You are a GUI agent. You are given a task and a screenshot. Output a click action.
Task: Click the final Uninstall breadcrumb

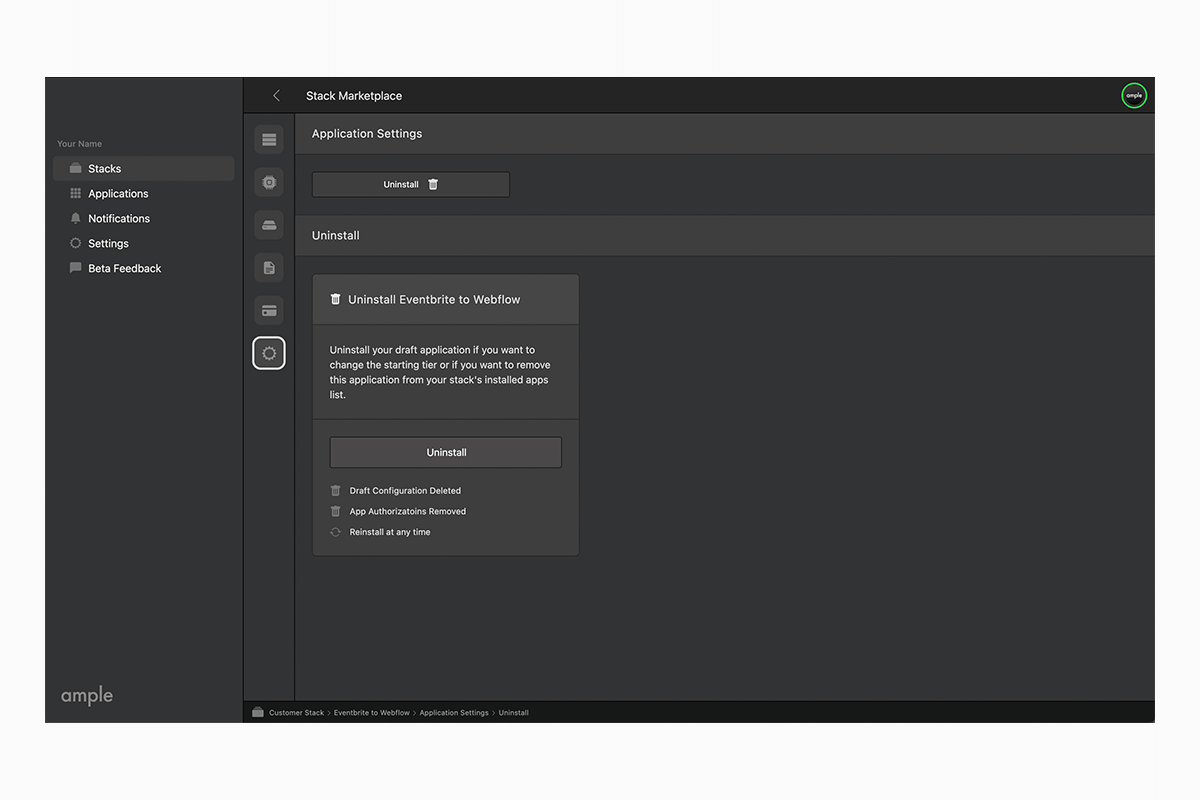(513, 713)
